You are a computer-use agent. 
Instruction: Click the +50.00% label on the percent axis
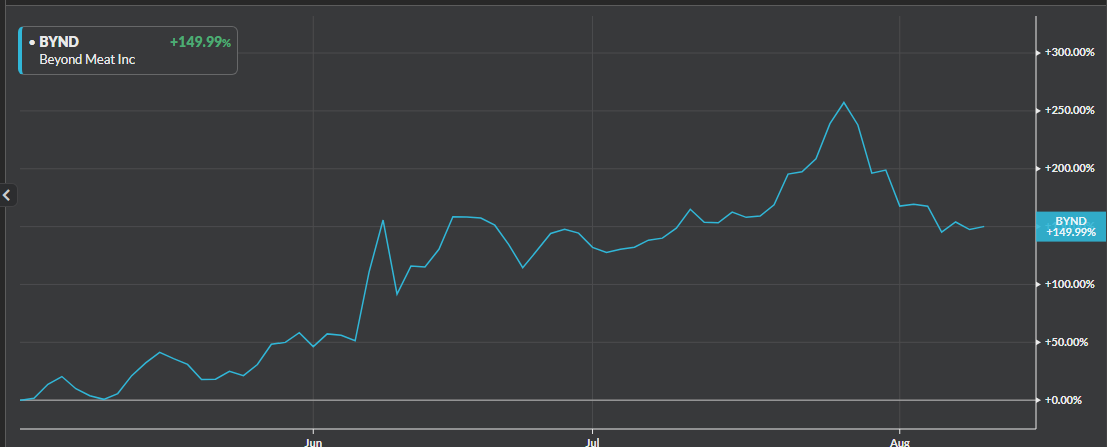tap(1069, 342)
